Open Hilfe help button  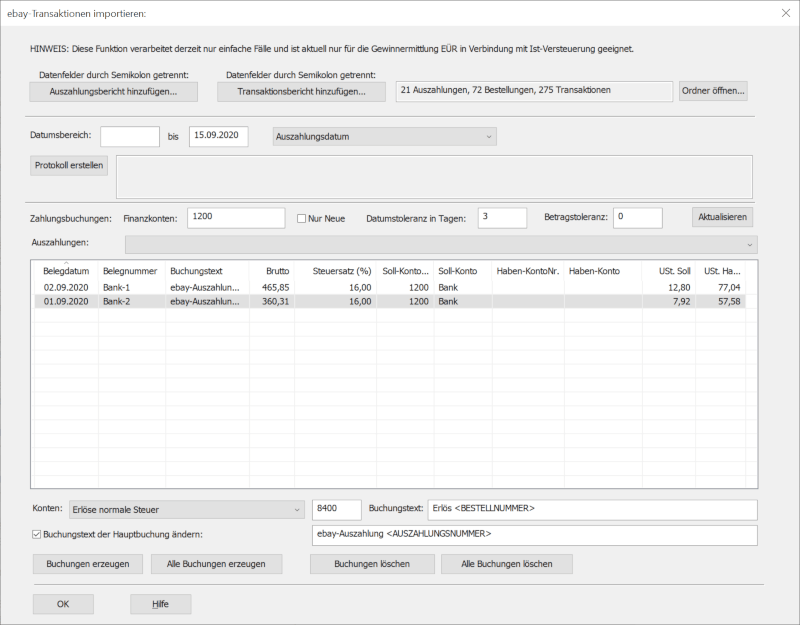coord(161,604)
